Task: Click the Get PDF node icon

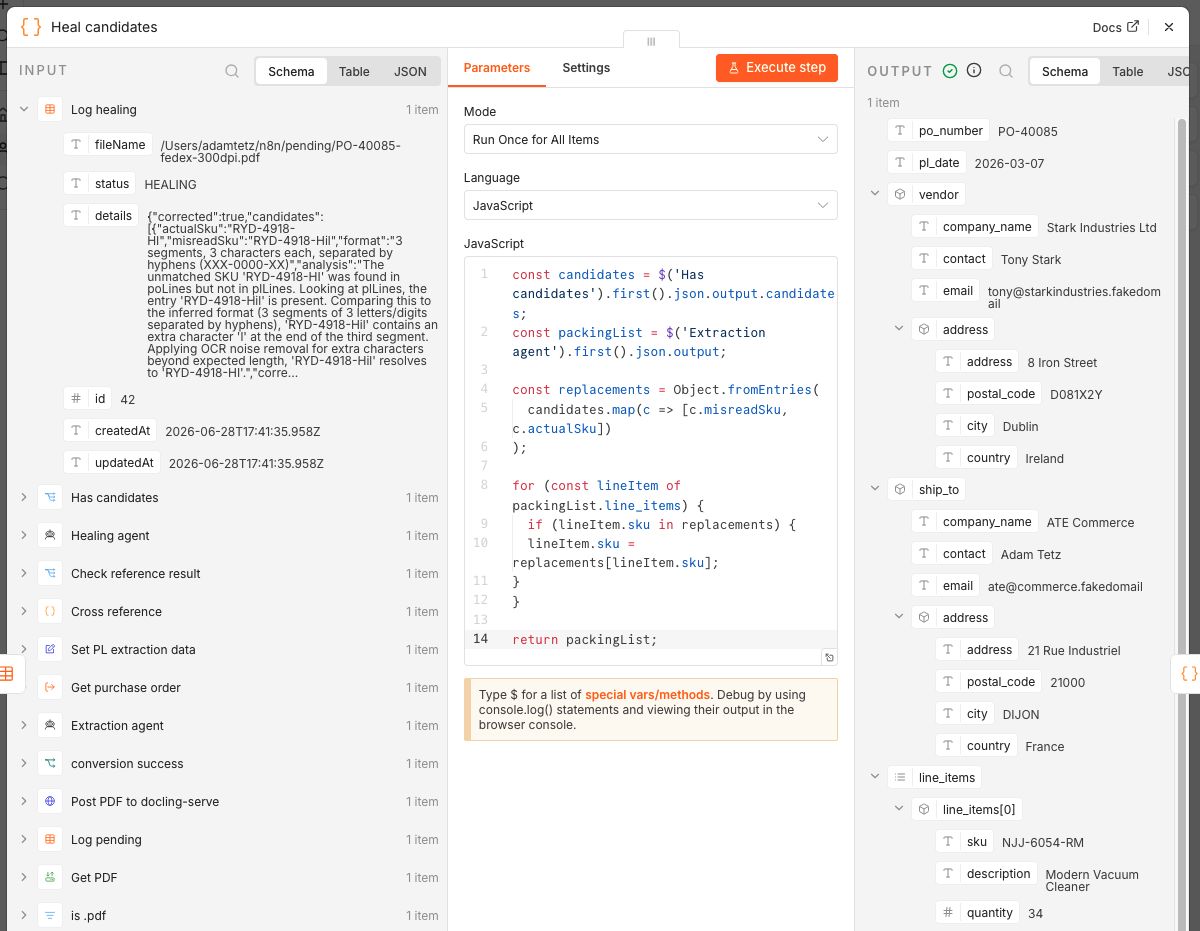Action: click(50, 878)
